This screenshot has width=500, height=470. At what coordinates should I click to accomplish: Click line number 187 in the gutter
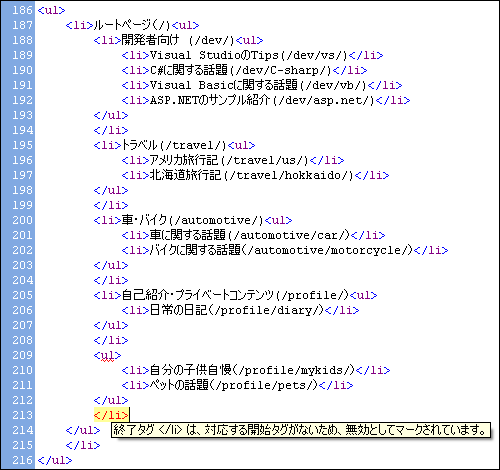coord(22,25)
